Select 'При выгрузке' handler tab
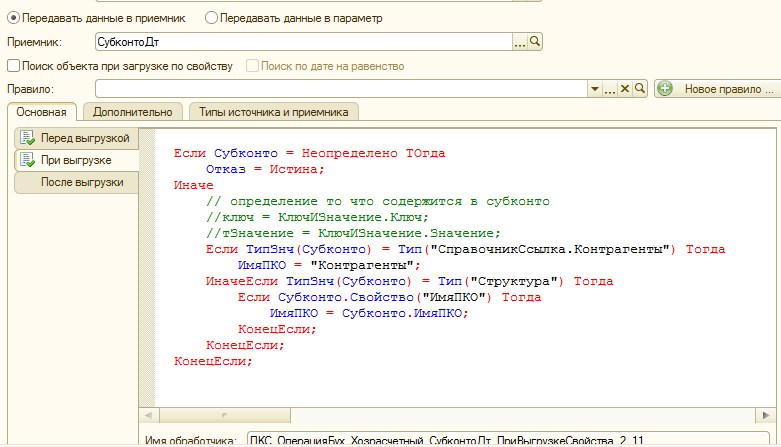This screenshot has height=447, width=781. coord(76,160)
